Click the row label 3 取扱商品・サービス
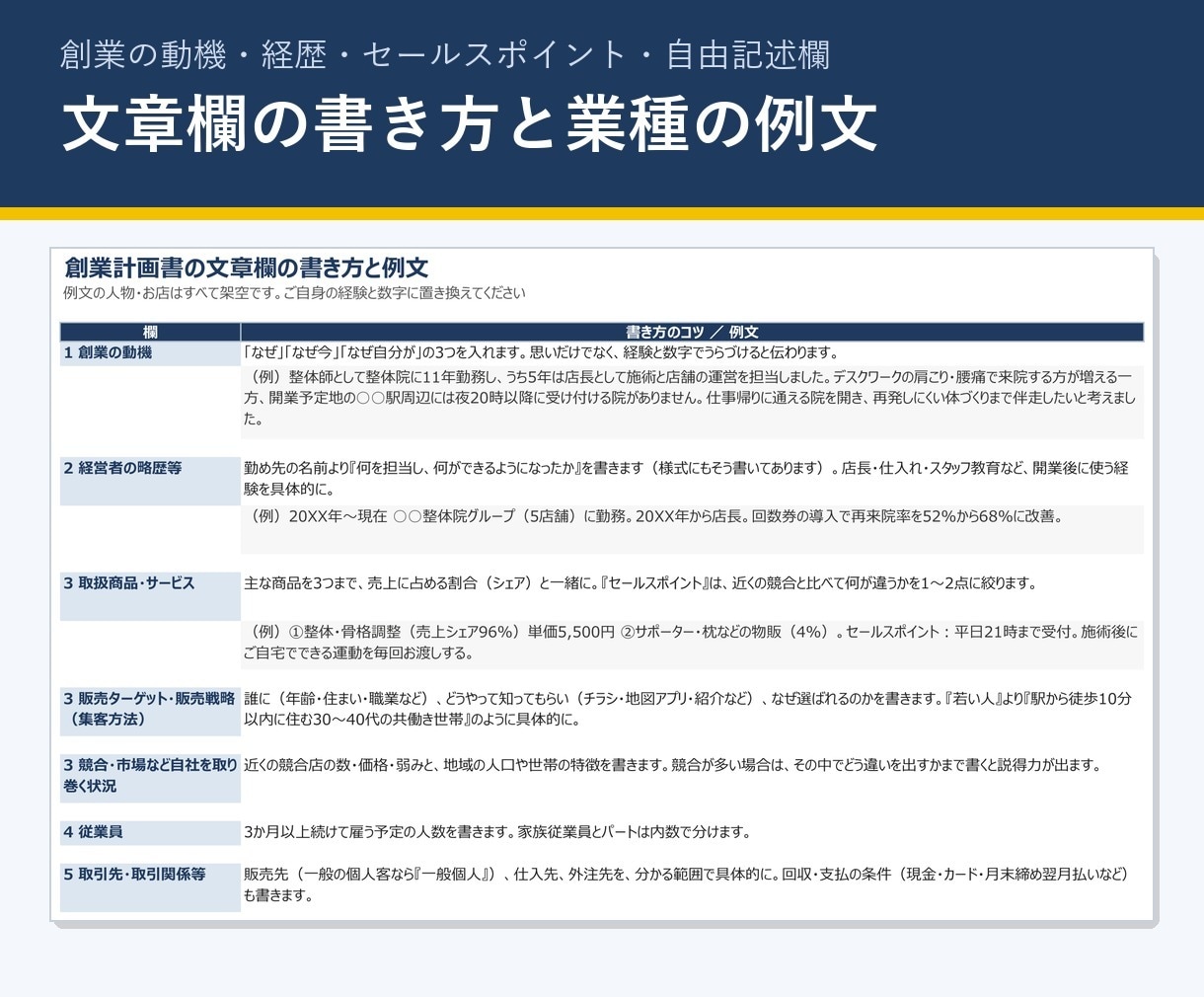1204x997 pixels. (150, 596)
